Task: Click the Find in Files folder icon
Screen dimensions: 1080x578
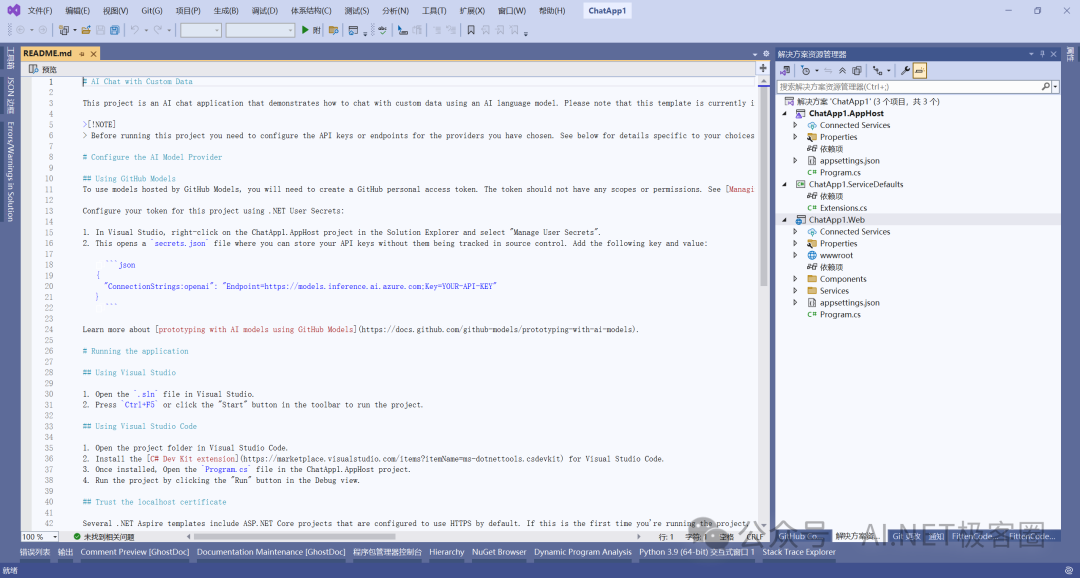Action: pyautogui.click(x=334, y=30)
